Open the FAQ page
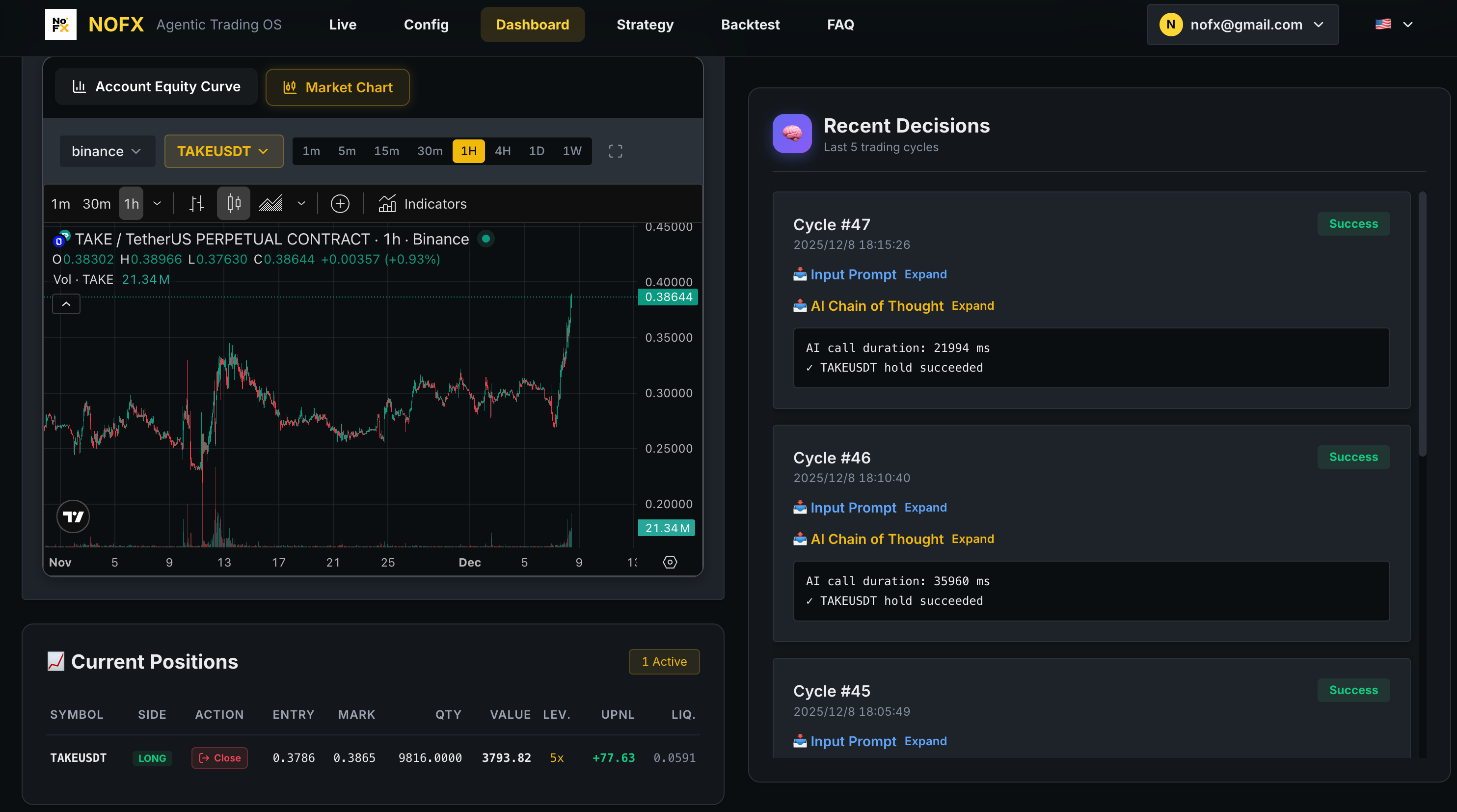 840,25
